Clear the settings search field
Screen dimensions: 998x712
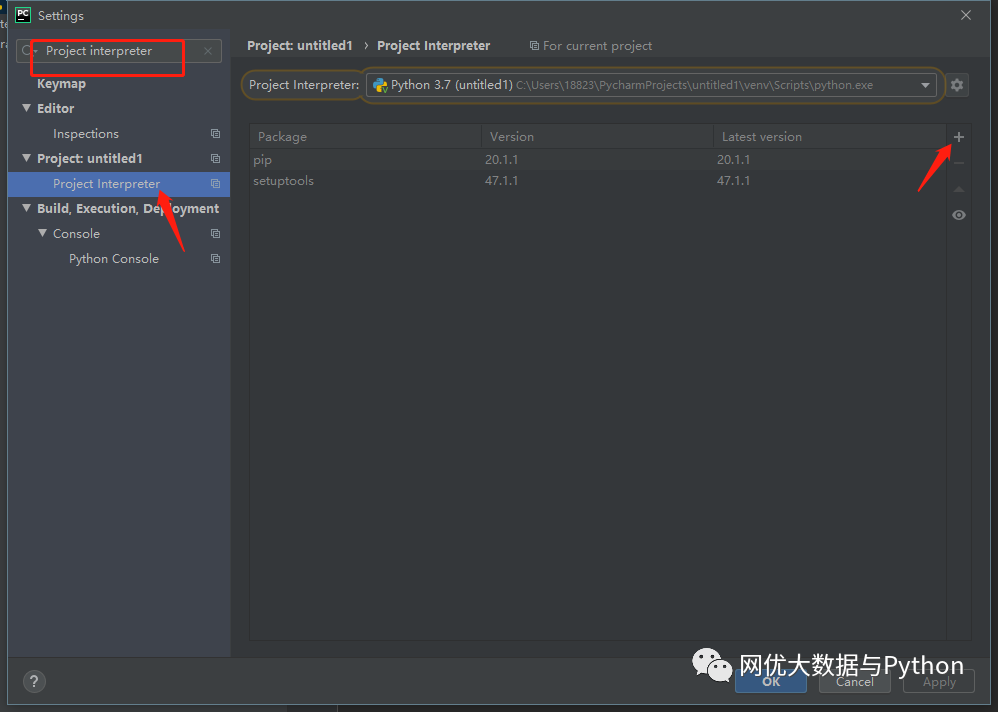point(207,51)
